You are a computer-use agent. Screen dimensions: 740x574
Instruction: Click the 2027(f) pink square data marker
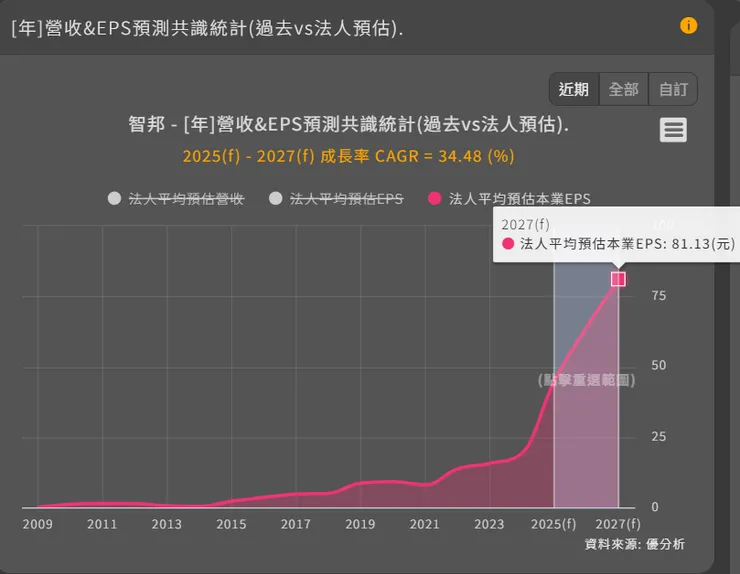coord(618,279)
